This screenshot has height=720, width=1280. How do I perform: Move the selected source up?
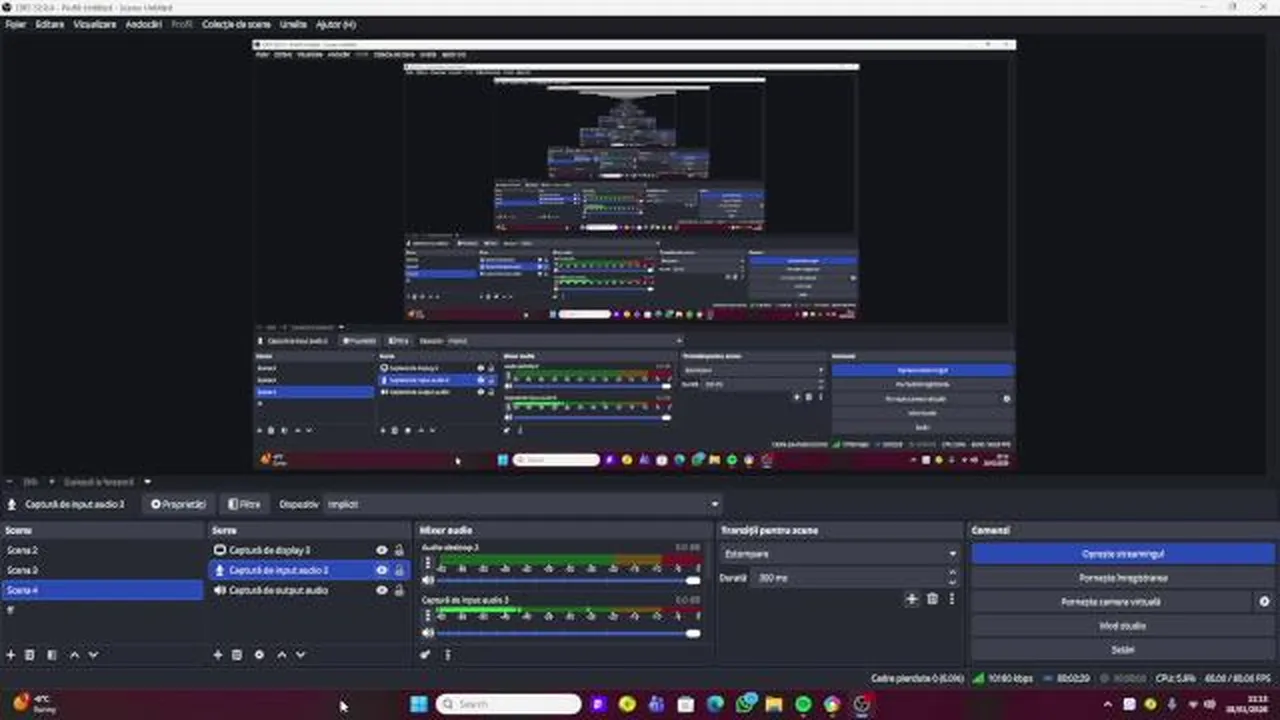(281, 655)
